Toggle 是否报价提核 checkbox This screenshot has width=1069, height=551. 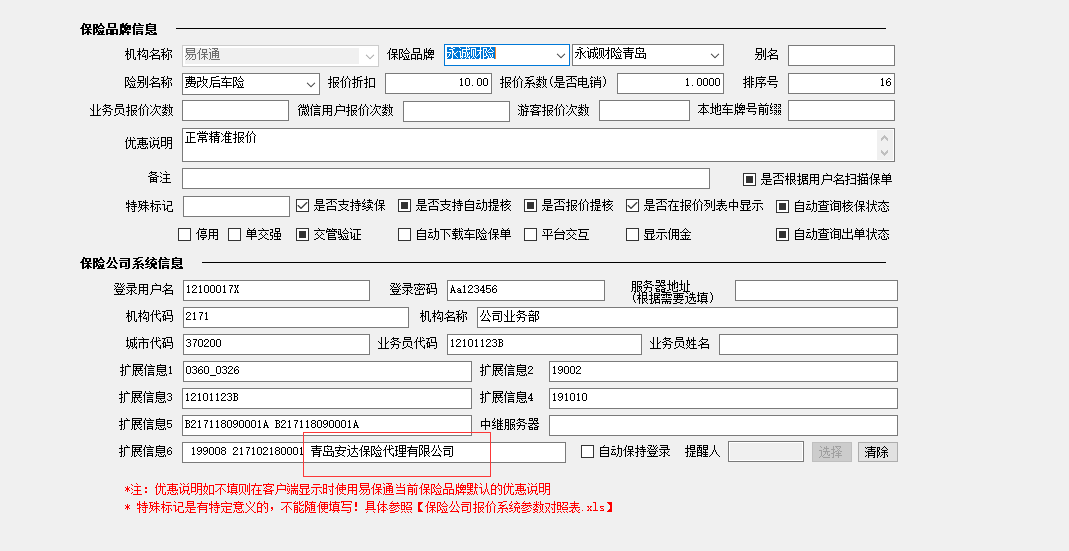530,205
